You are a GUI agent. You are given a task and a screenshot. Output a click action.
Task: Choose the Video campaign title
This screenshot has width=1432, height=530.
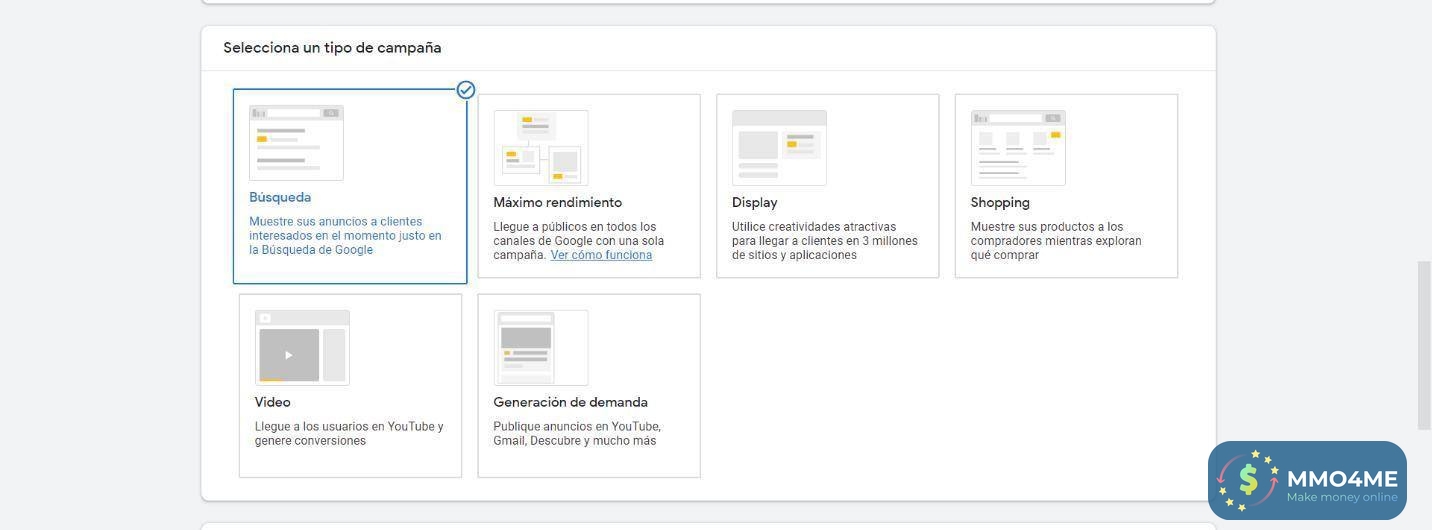tap(272, 403)
